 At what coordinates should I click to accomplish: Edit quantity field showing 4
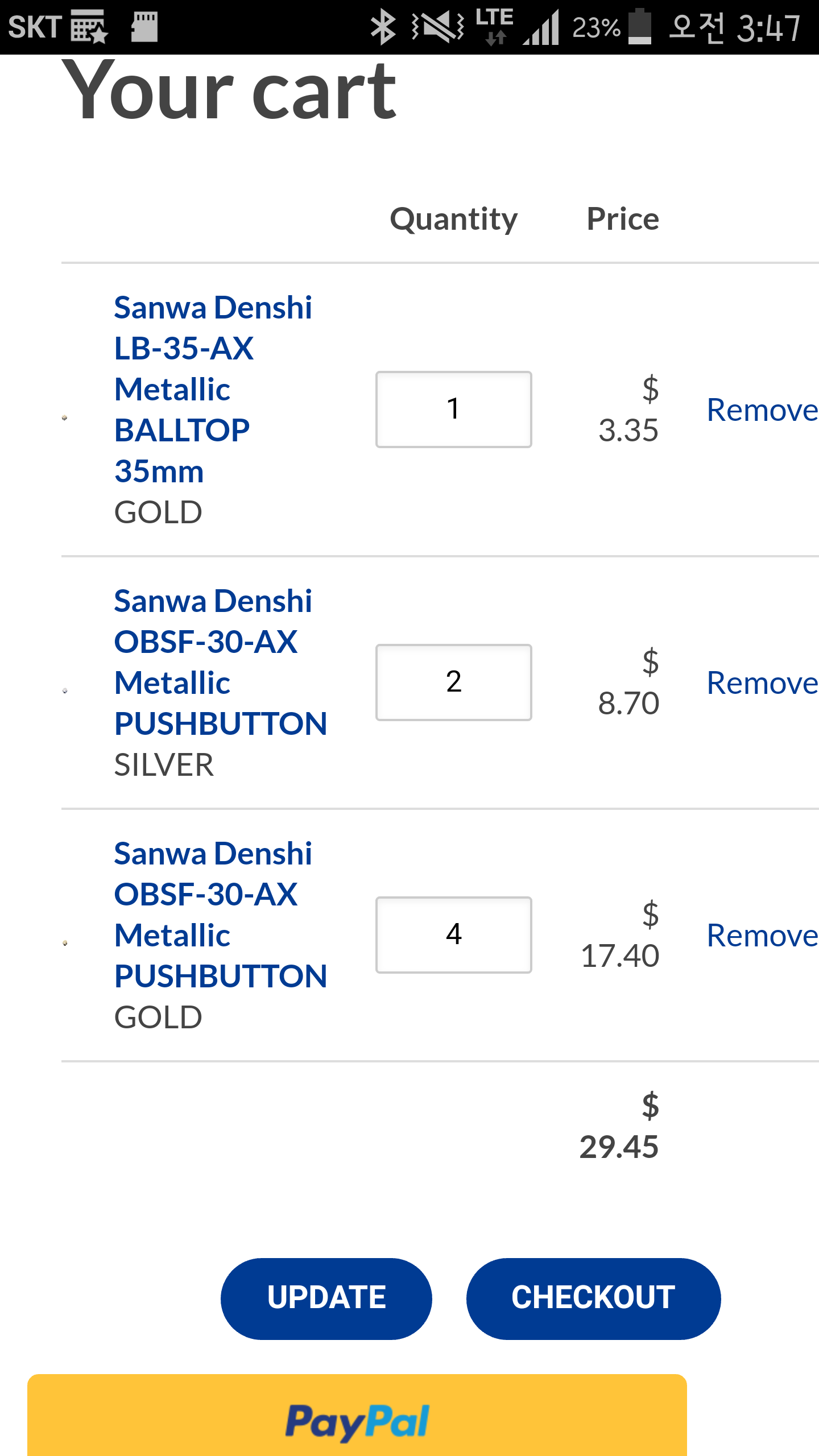click(454, 935)
